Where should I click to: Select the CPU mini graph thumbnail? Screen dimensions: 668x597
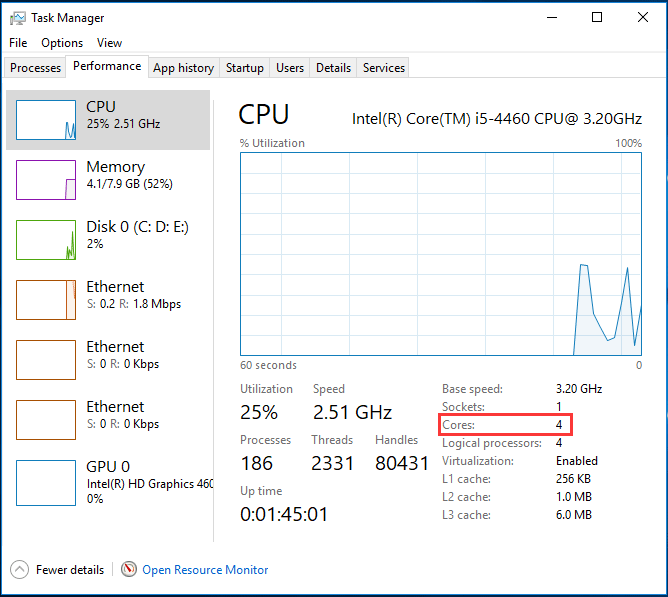coord(46,120)
